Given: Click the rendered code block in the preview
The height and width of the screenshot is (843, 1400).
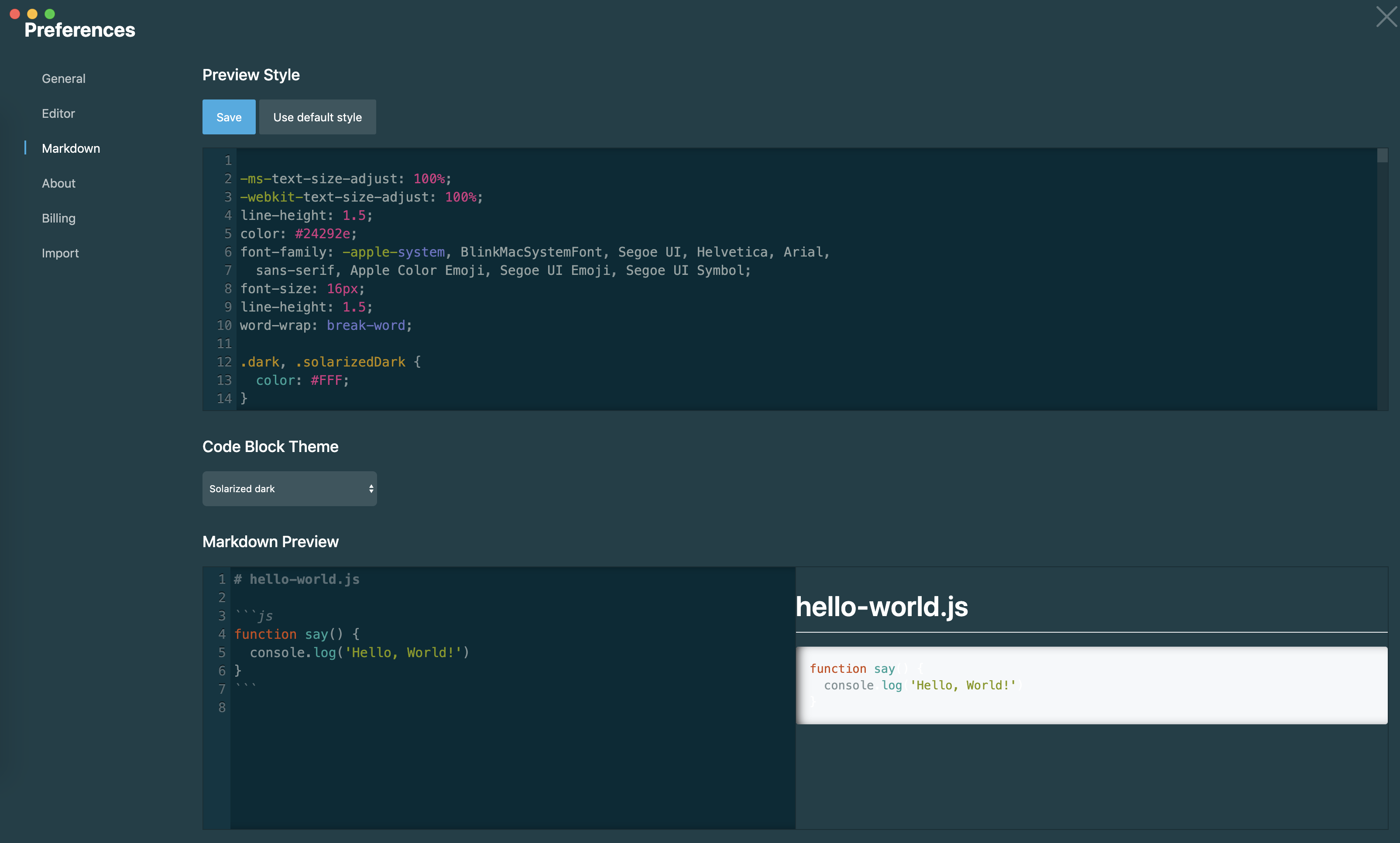Looking at the screenshot, I should point(1091,685).
